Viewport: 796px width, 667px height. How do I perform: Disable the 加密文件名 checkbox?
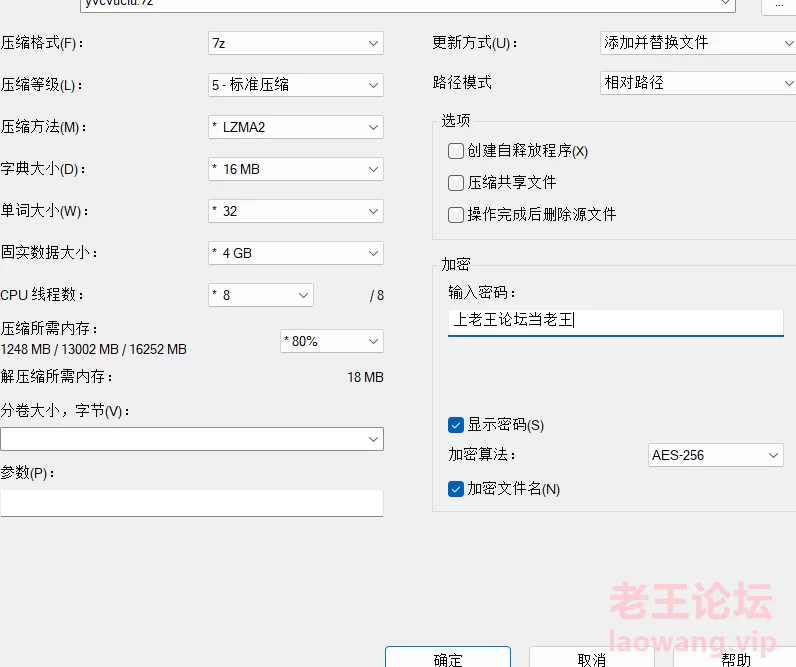click(456, 489)
